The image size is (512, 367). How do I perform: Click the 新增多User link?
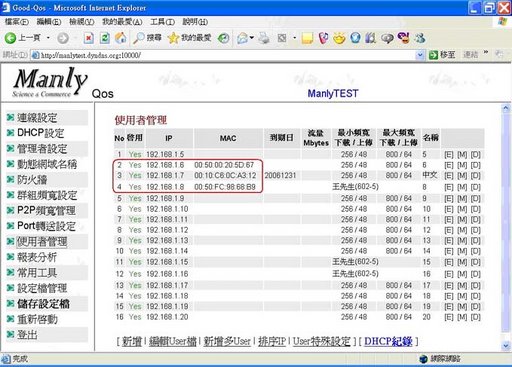(x=227, y=341)
